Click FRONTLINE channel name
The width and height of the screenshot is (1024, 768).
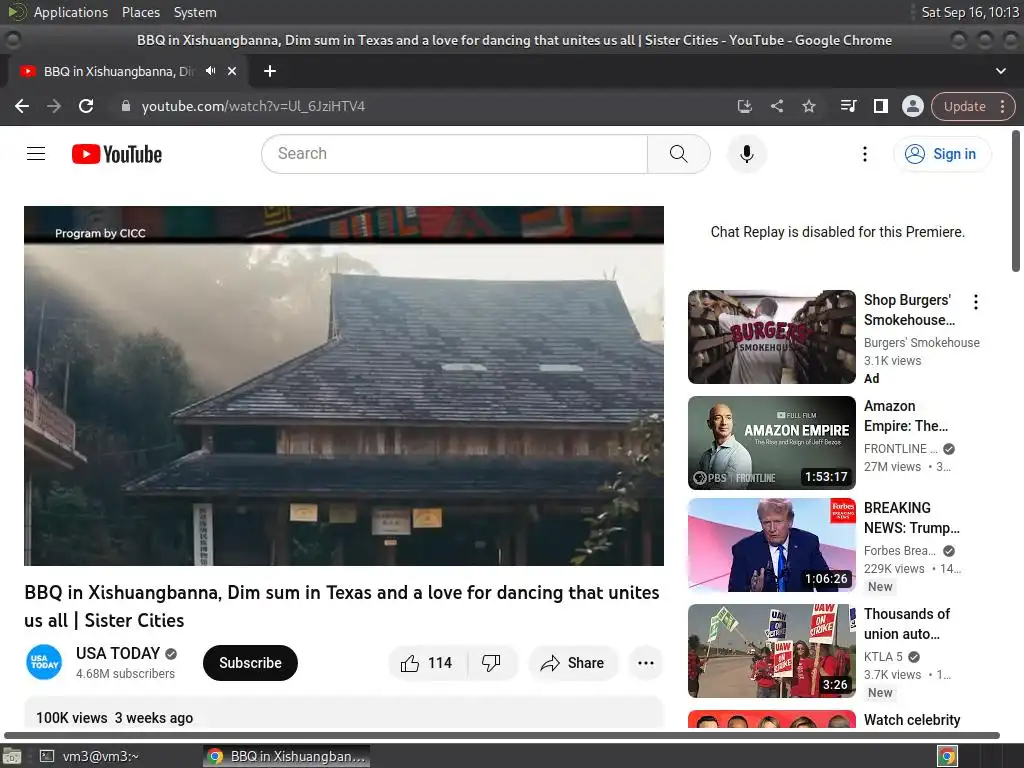(x=900, y=449)
